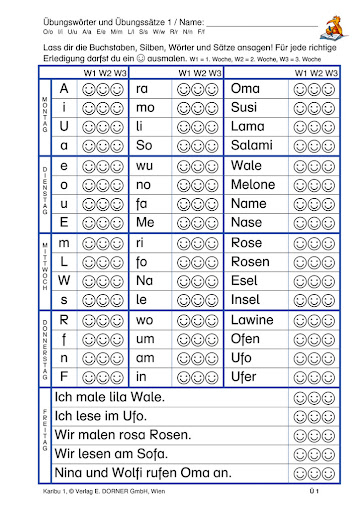Click the middle smiley beside Ich lese im Ufo
The image size is (362, 512).
pyautogui.click(x=314, y=417)
